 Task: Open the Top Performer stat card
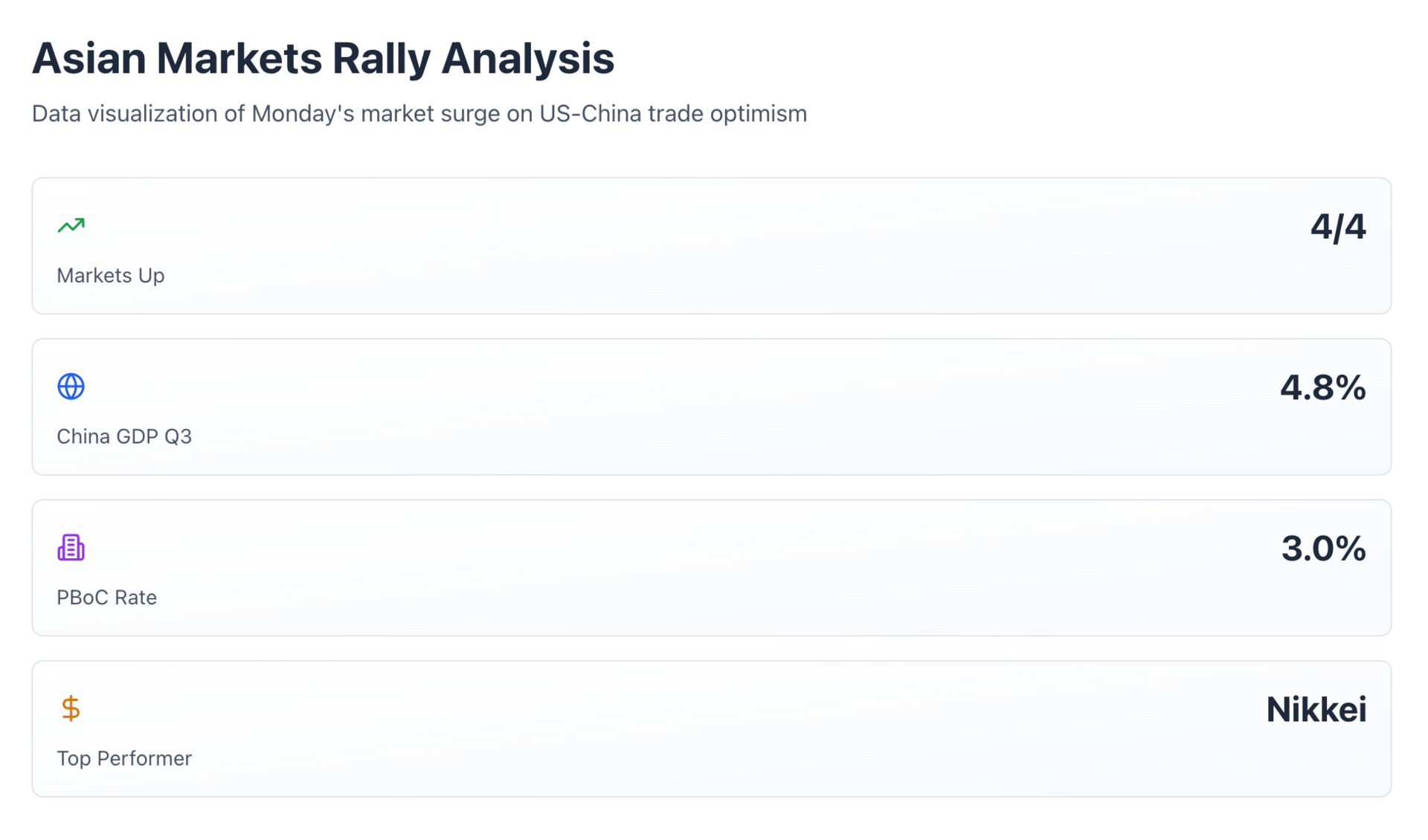pyautogui.click(x=711, y=729)
